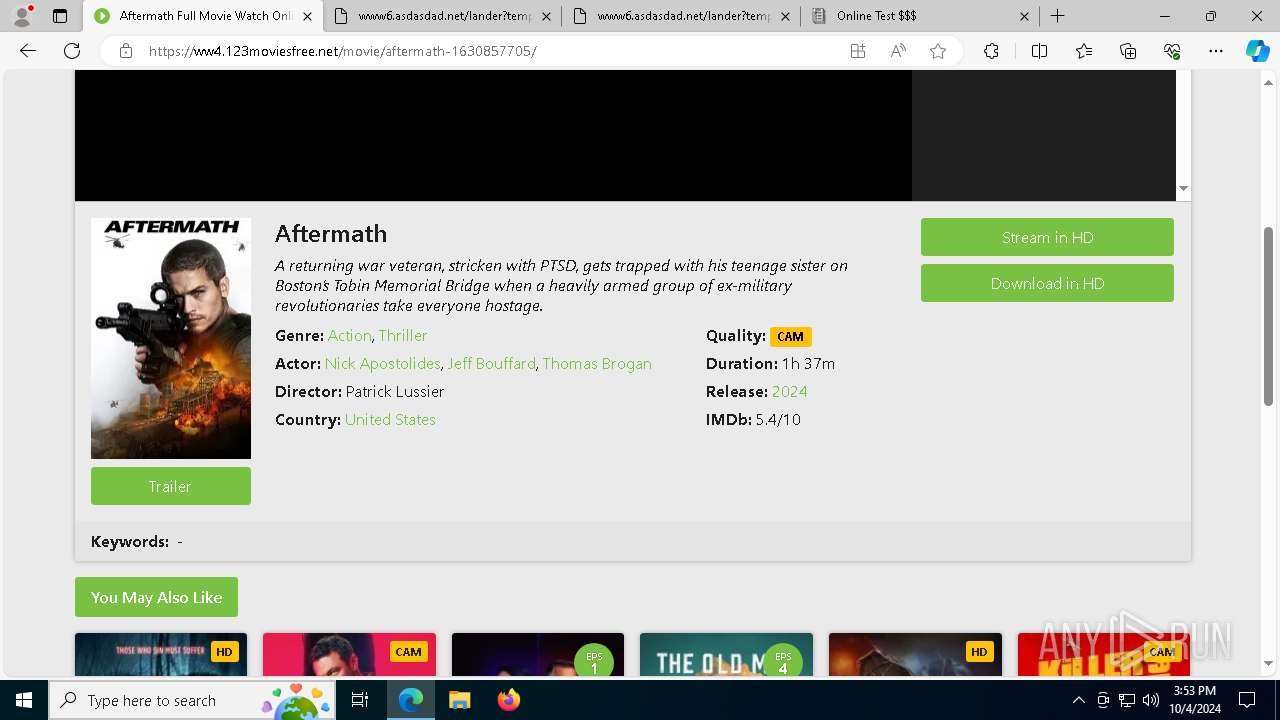Click the page vertical scrollbar thumb
This screenshot has width=1280, height=720.
[x=1268, y=316]
